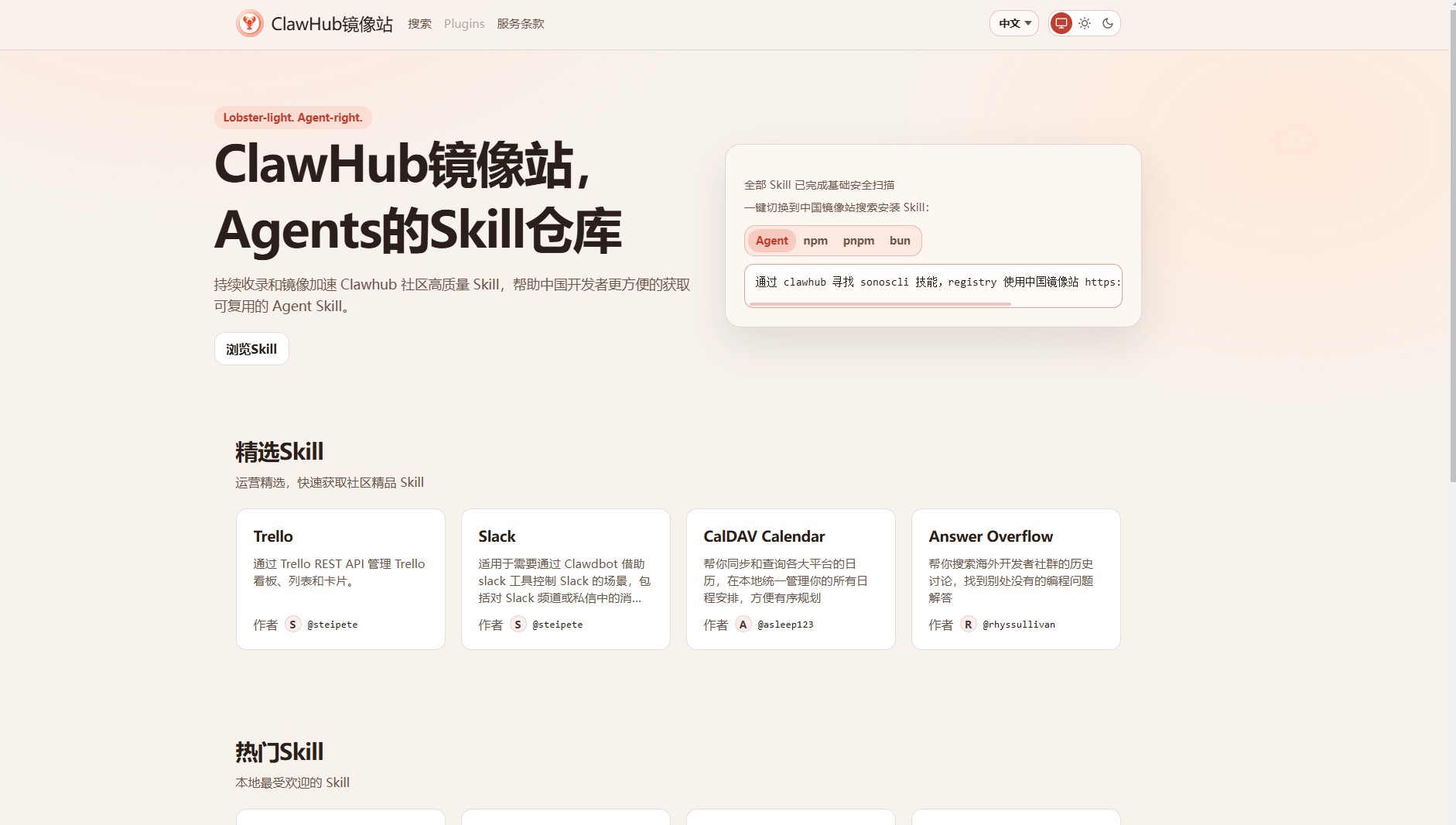Screen dimensions: 1456x825
Task: Click the Trello skill card title
Action: point(273,536)
